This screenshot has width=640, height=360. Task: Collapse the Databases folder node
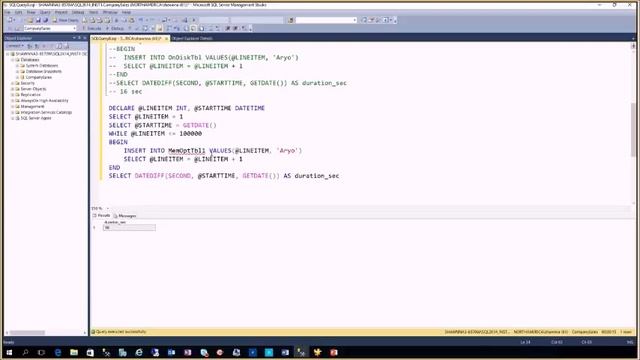pyautogui.click(x=13, y=60)
